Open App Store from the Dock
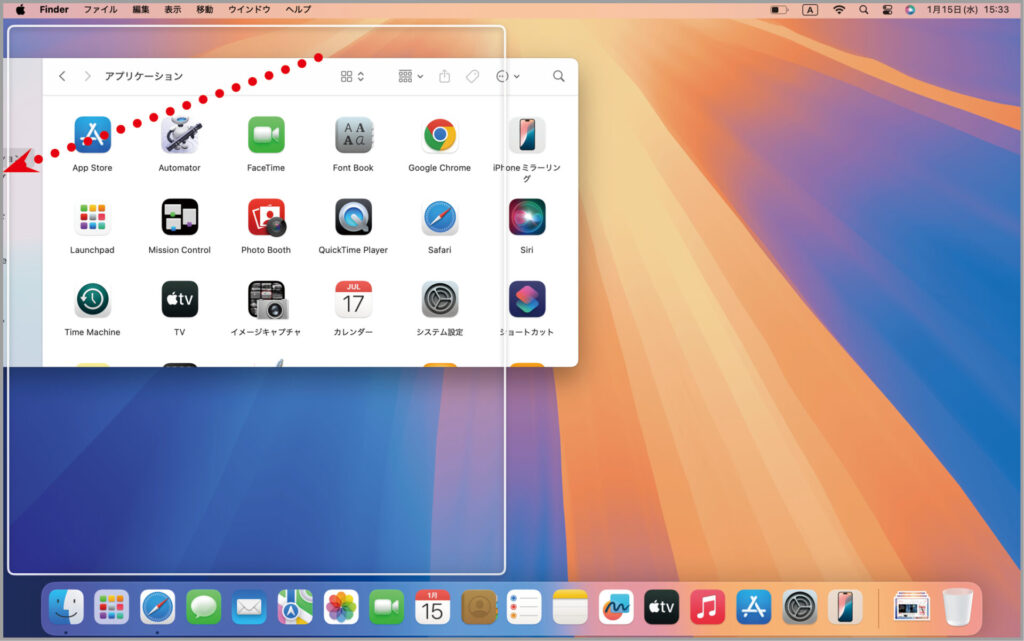1024x641 pixels. (x=754, y=607)
